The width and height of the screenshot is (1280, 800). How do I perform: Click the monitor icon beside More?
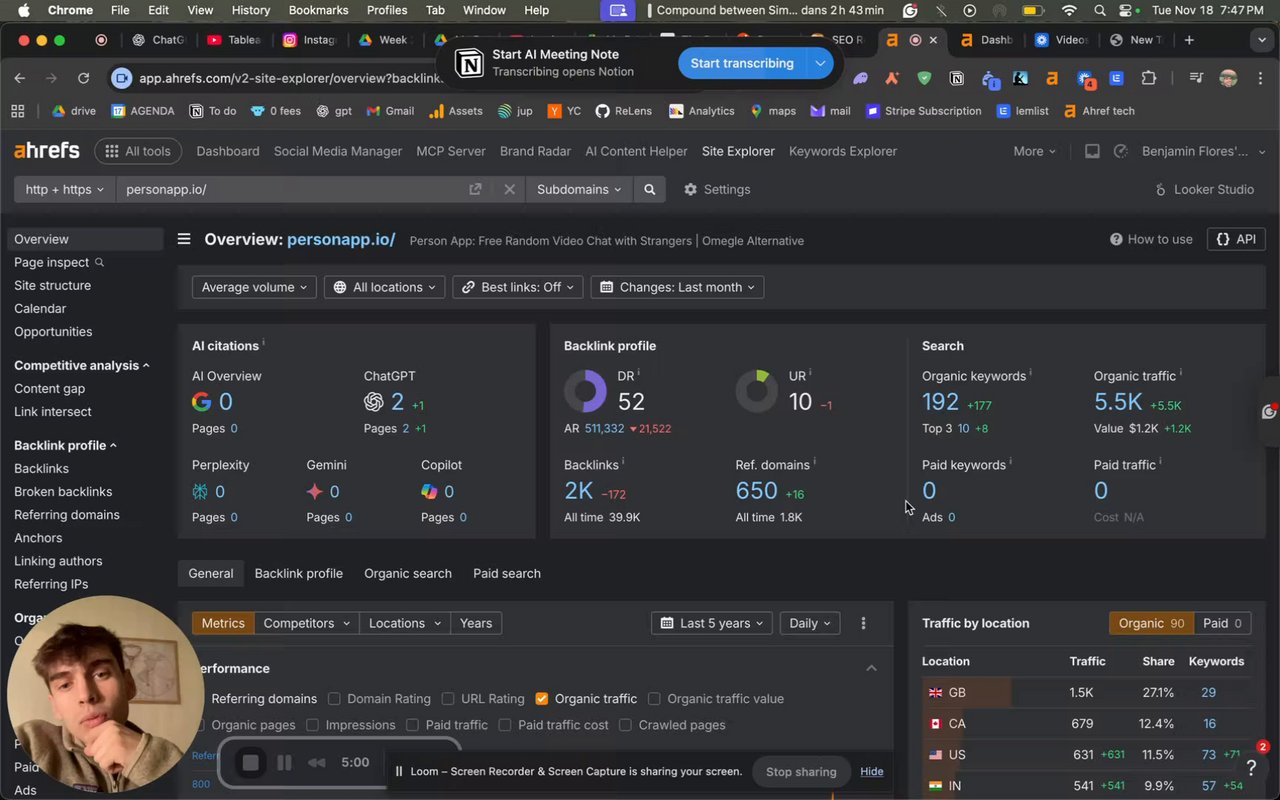coord(1092,151)
